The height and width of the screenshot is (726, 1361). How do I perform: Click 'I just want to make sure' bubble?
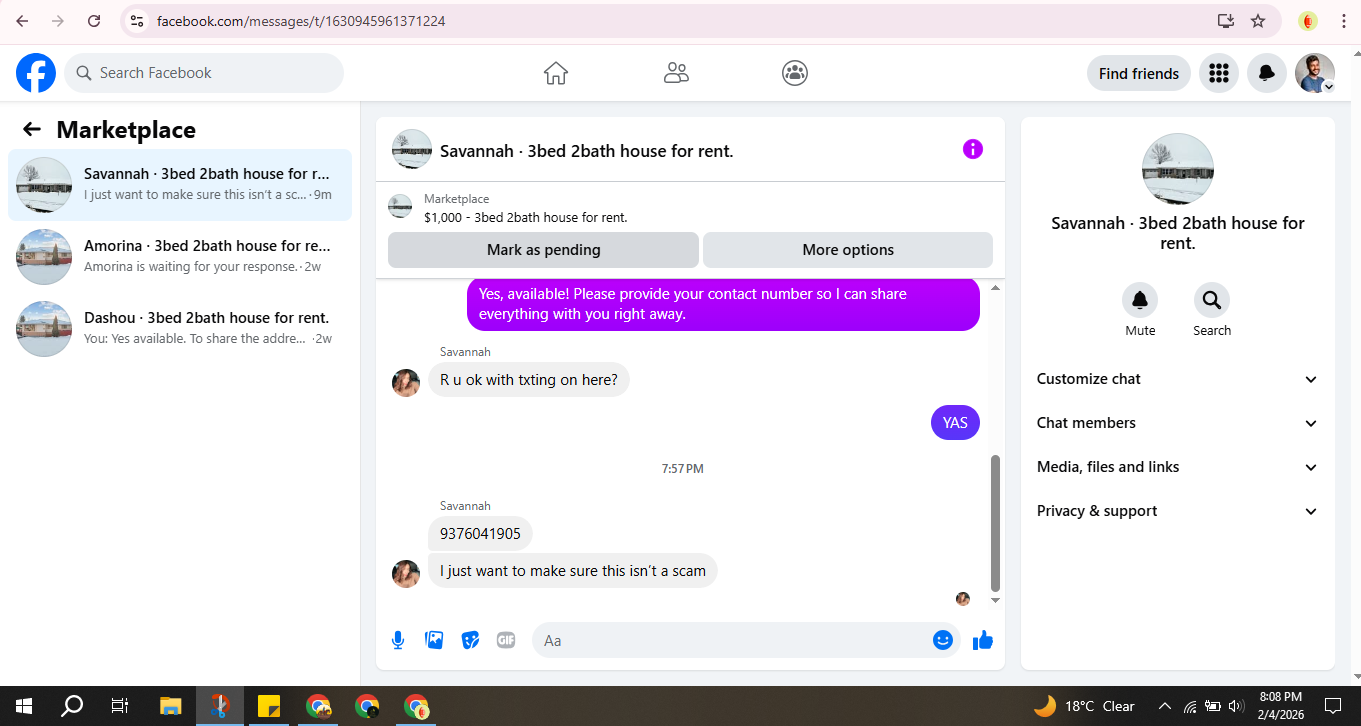click(573, 571)
